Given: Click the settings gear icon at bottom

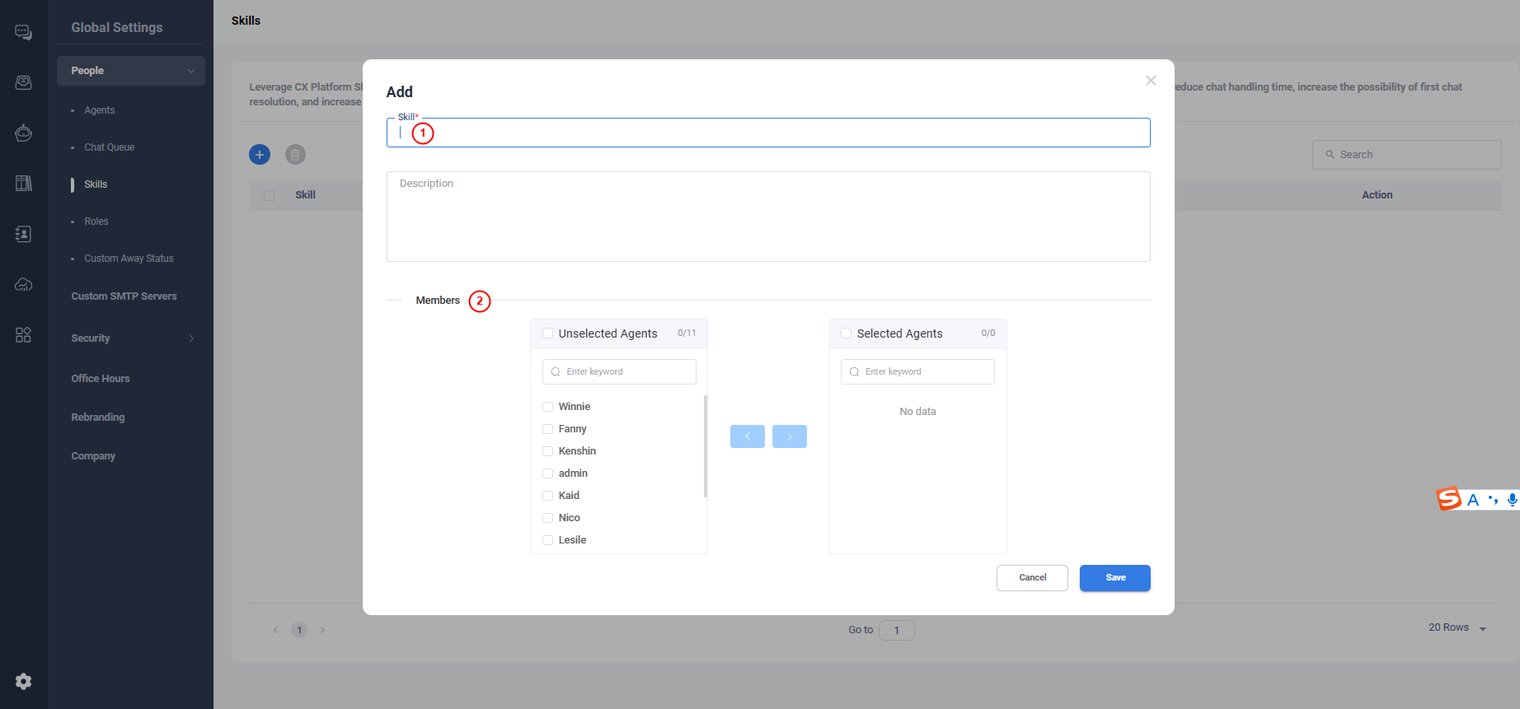Looking at the screenshot, I should pos(23,681).
